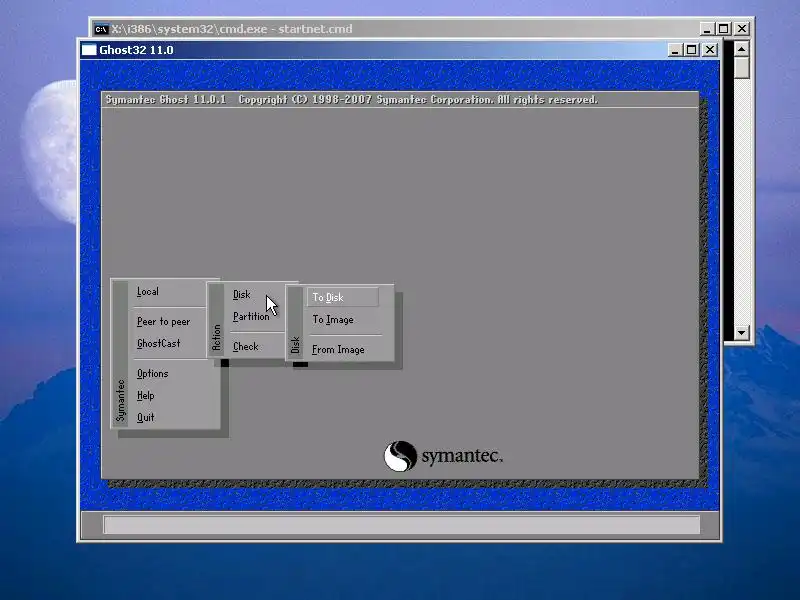Viewport: 800px width, 600px height.
Task: Click the Symantec Ghost 11.0.1 copyright header
Action: coord(352,99)
